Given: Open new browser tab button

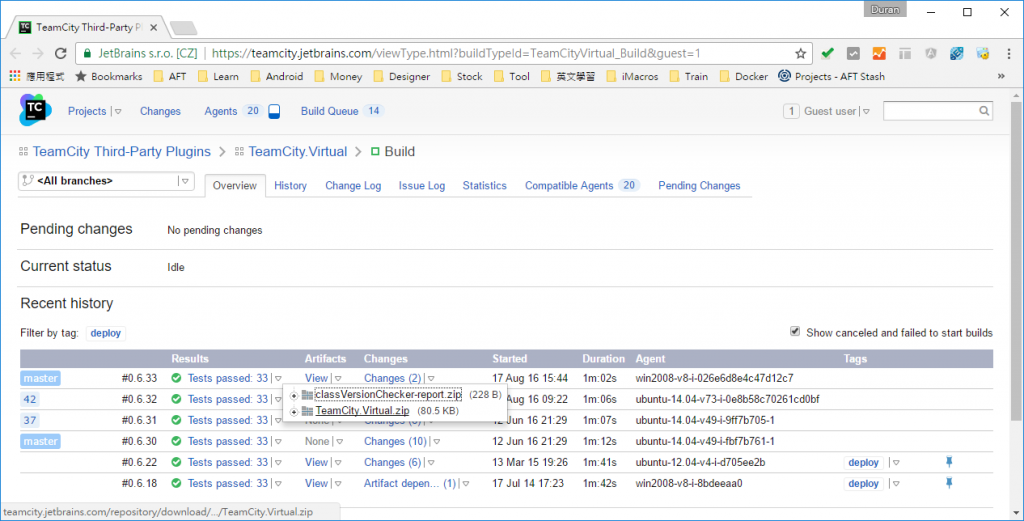Looking at the screenshot, I should [x=184, y=28].
